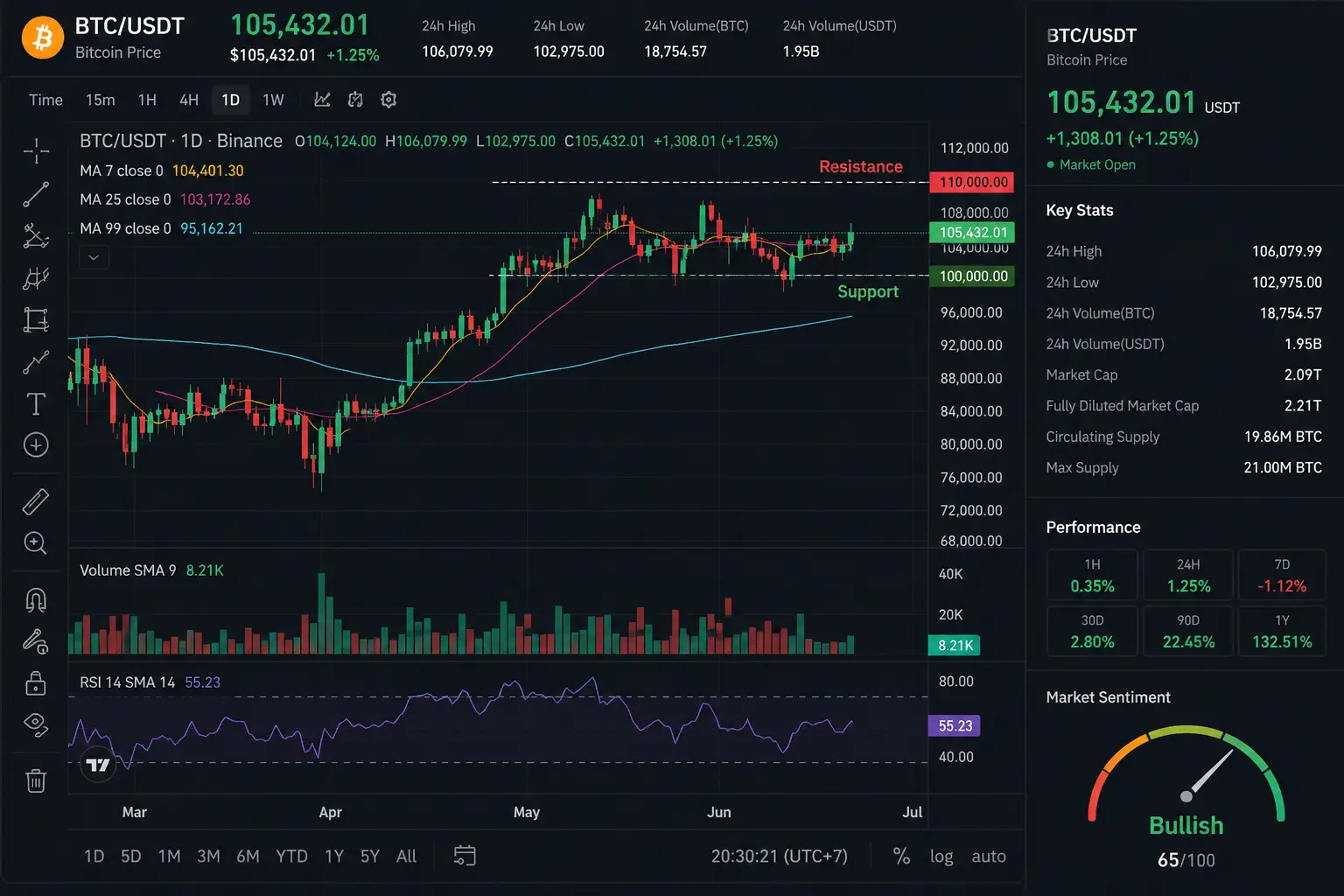Toggle log scale mode
The width and height of the screenshot is (1344, 896).
coord(941,856)
